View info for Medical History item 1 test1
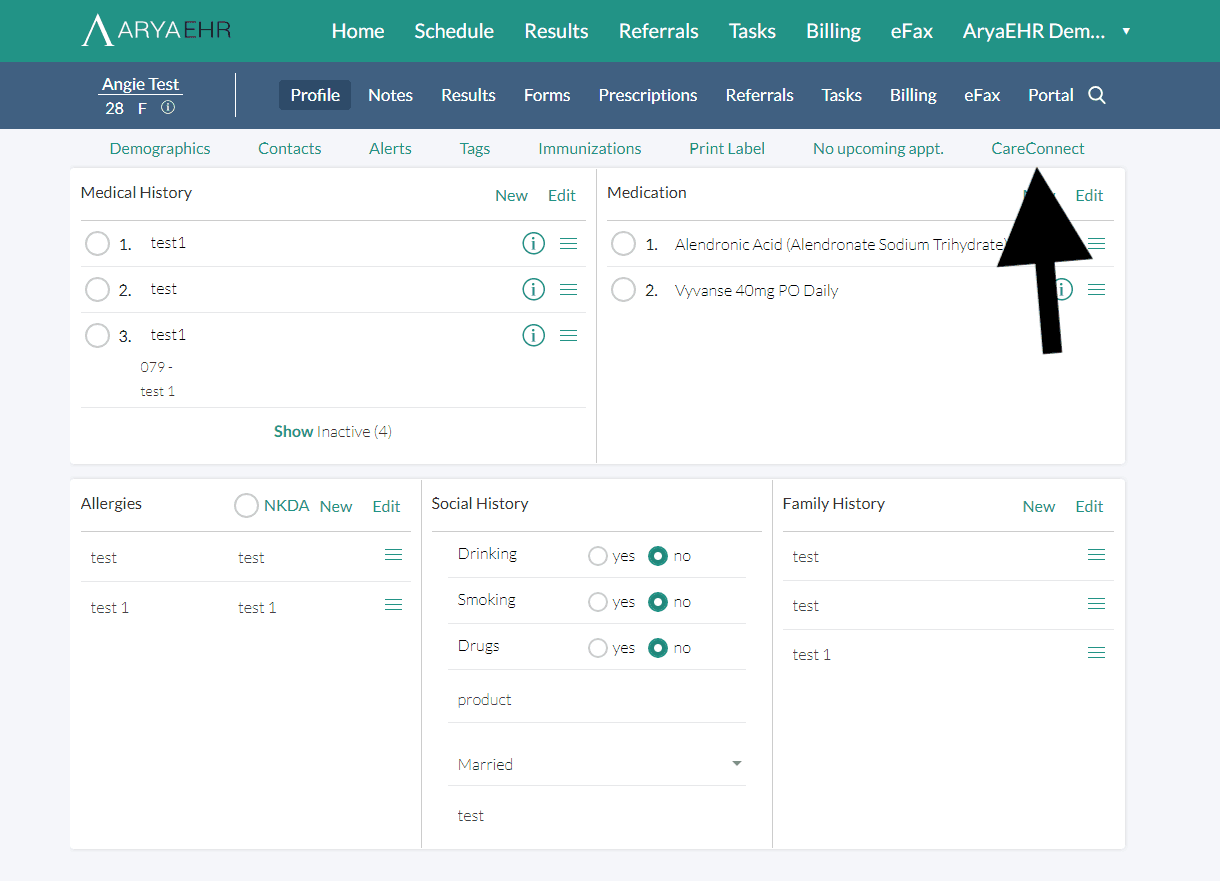 (x=534, y=243)
